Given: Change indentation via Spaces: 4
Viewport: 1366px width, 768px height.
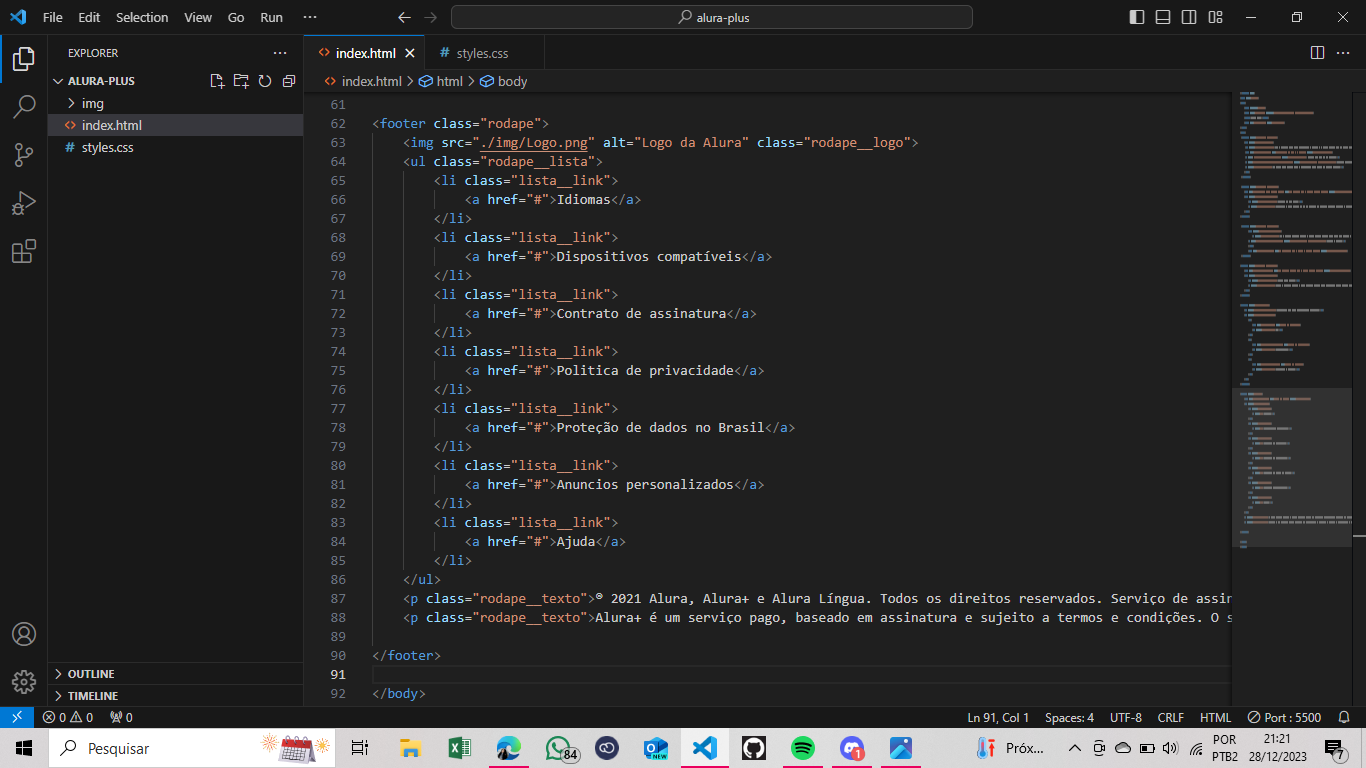Looking at the screenshot, I should [1070, 717].
